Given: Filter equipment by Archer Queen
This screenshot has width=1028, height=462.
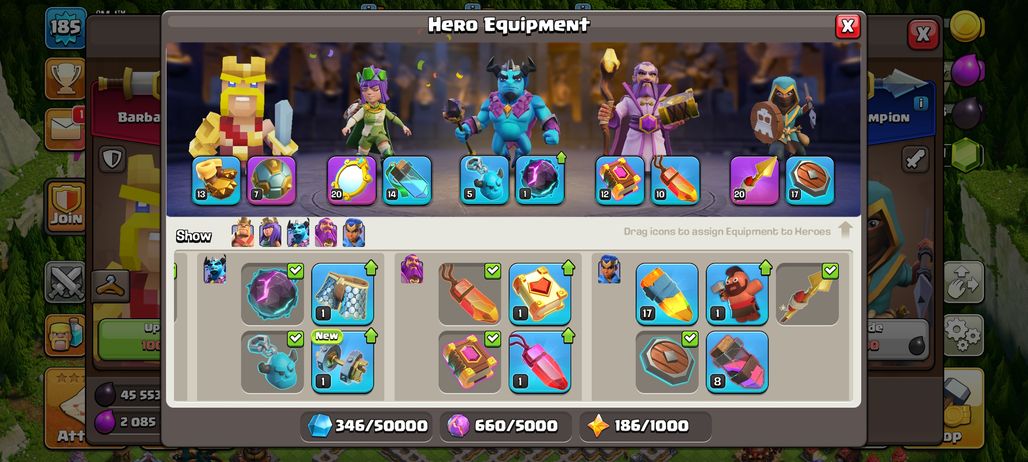Looking at the screenshot, I should [x=270, y=233].
